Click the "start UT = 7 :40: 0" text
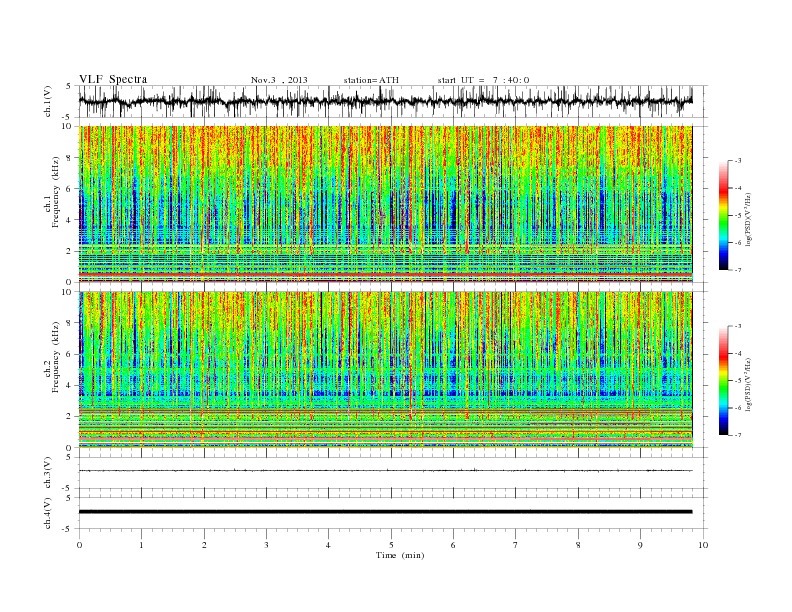 coord(483,80)
